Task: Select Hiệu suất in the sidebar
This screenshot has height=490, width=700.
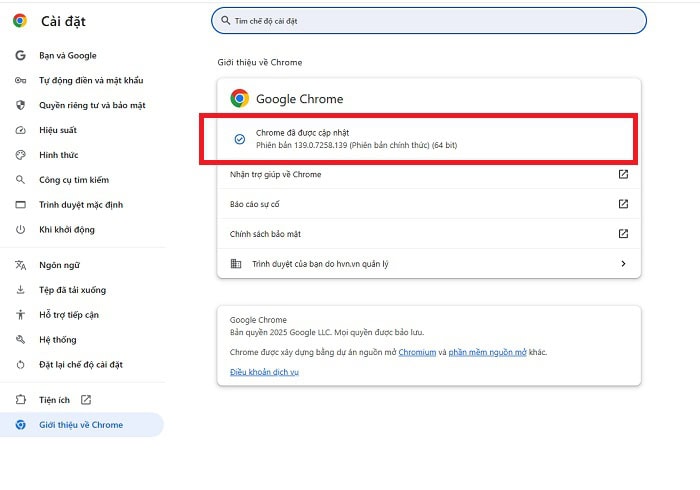Action: 58,130
